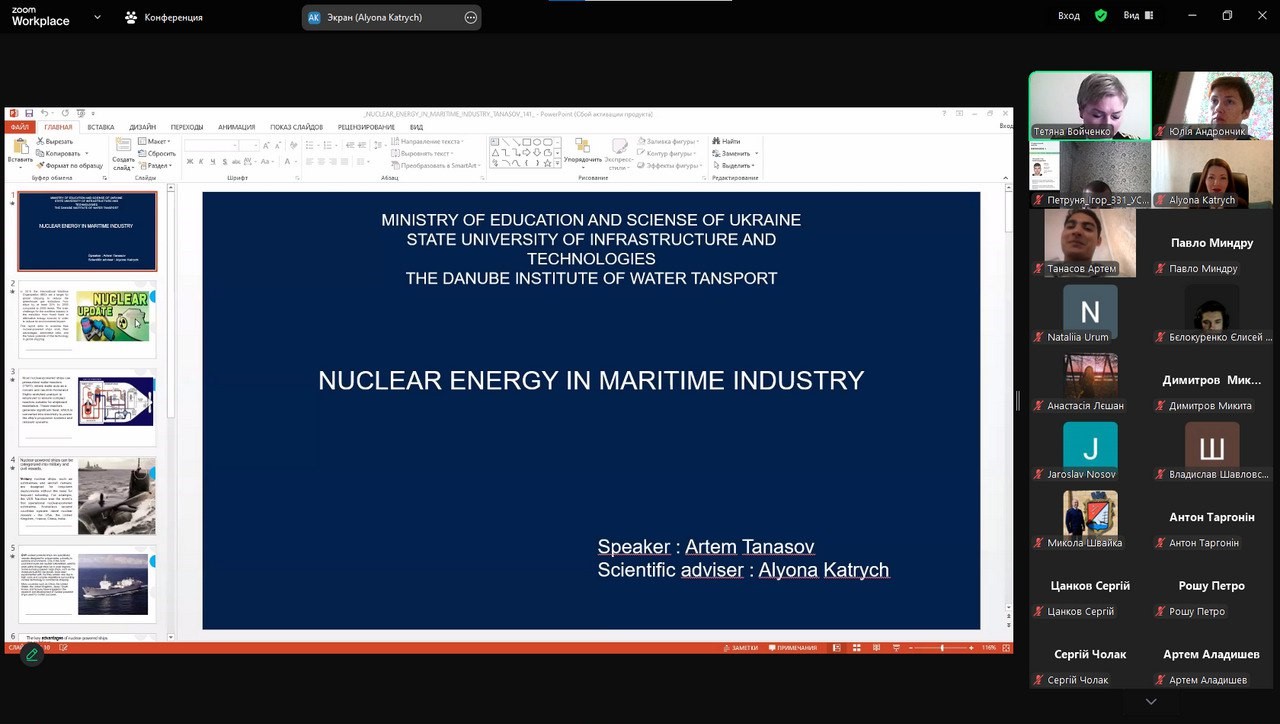Click the Nataliia Urum participant tile
Screen dimensions: 1280x724
coord(1090,311)
